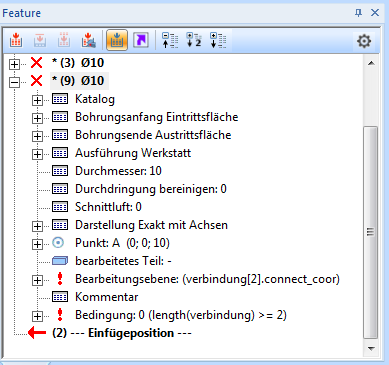Collapse the * (9) Ø10 node

pos(14,82)
